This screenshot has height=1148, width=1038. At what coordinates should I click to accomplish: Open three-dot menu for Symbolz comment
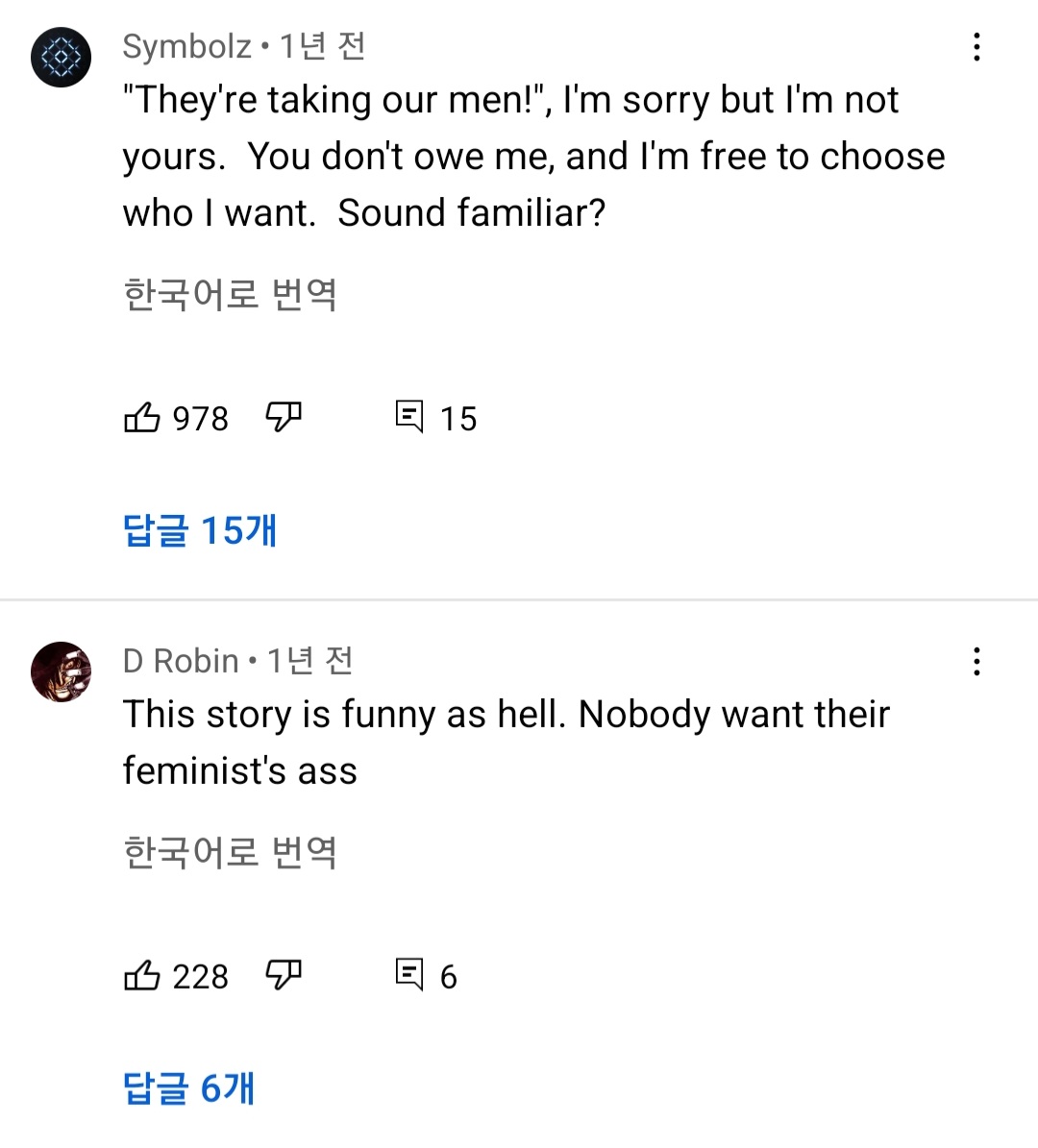(976, 47)
